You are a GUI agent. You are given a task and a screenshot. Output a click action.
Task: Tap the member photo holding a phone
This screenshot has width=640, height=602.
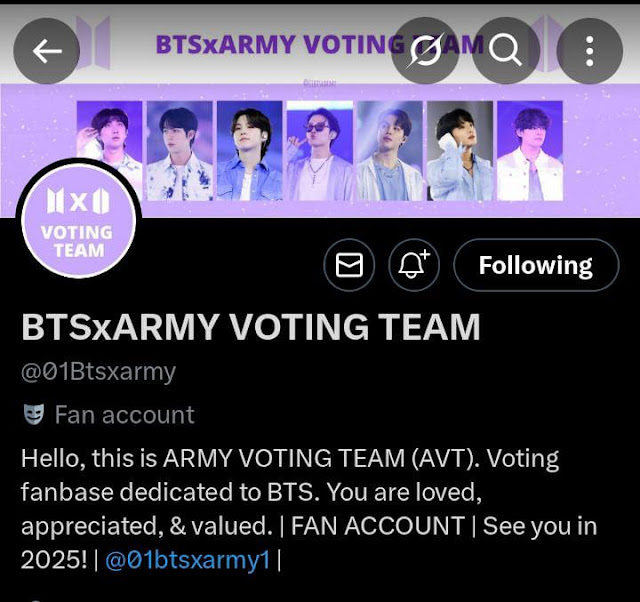tap(460, 151)
